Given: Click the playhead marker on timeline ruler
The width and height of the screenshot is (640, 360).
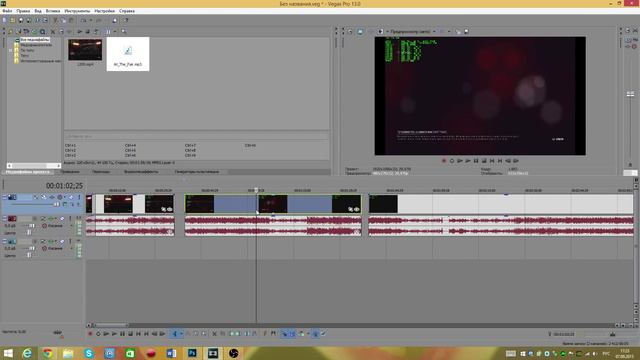Looking at the screenshot, I should click(x=256, y=190).
